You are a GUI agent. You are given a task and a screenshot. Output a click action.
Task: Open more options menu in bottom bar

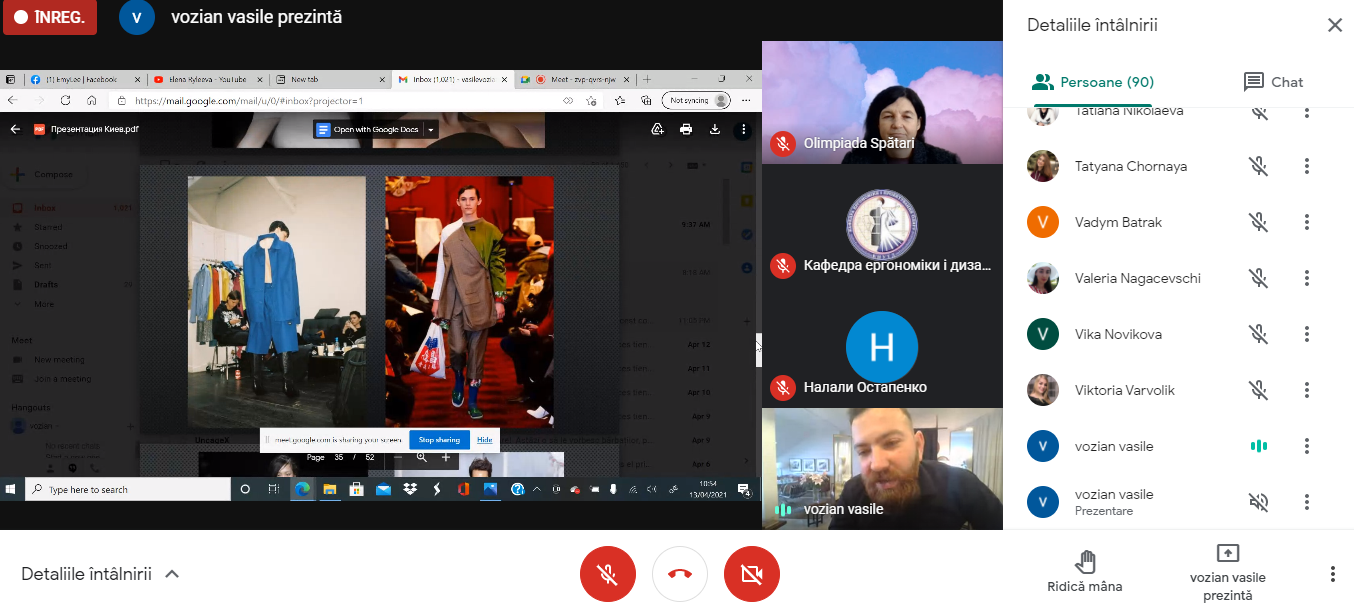1332,574
